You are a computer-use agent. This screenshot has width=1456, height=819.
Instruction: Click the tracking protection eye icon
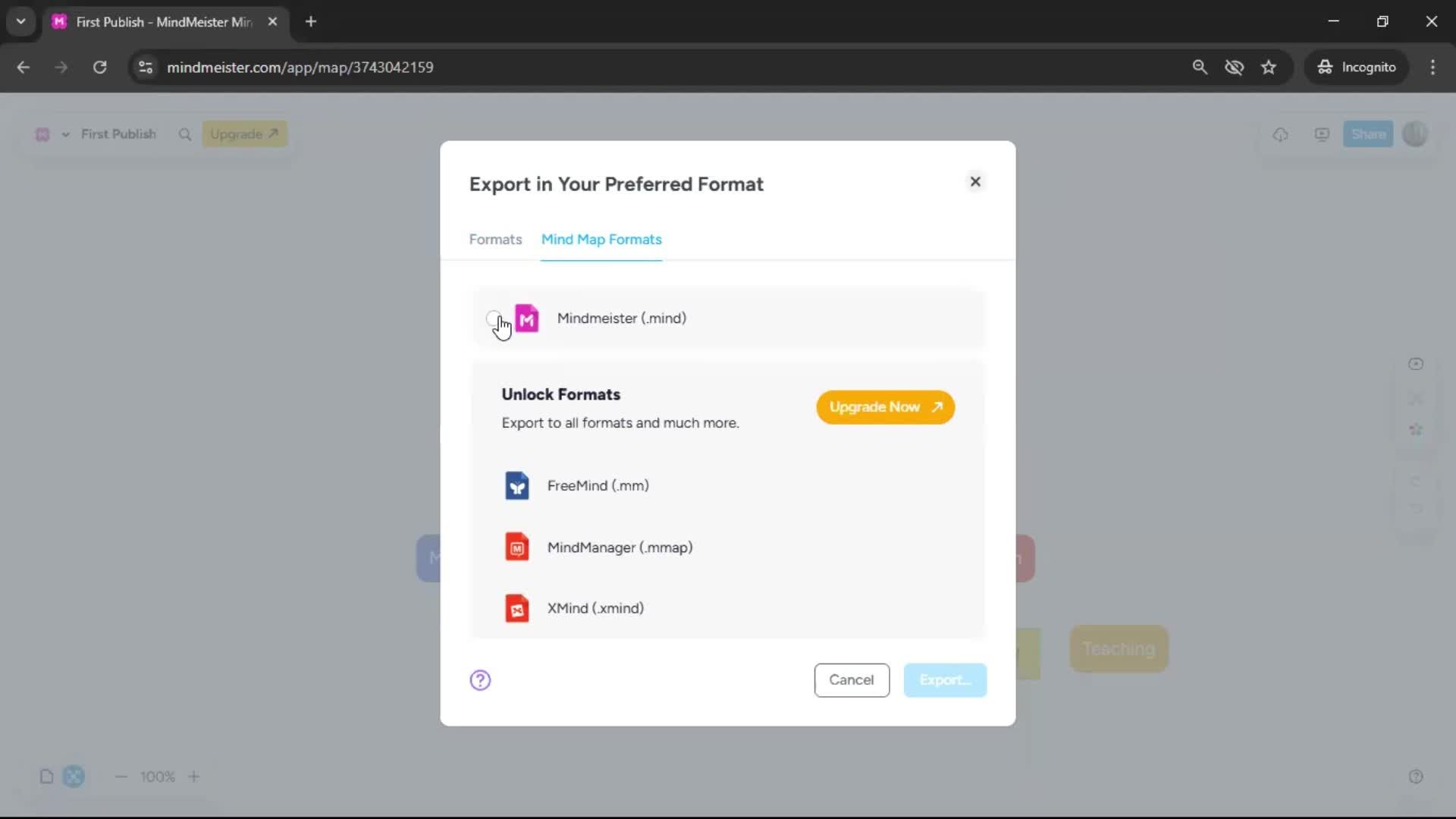[x=1235, y=67]
